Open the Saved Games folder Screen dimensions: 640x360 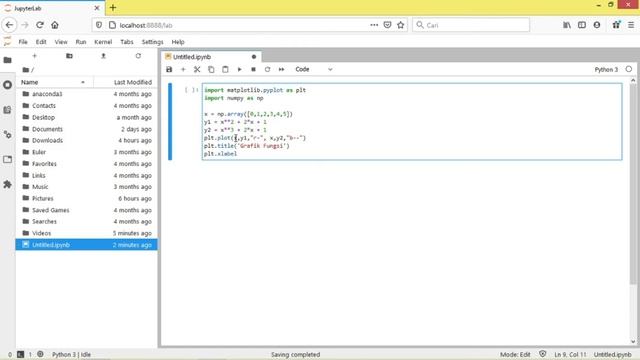pyautogui.click(x=86, y=210)
